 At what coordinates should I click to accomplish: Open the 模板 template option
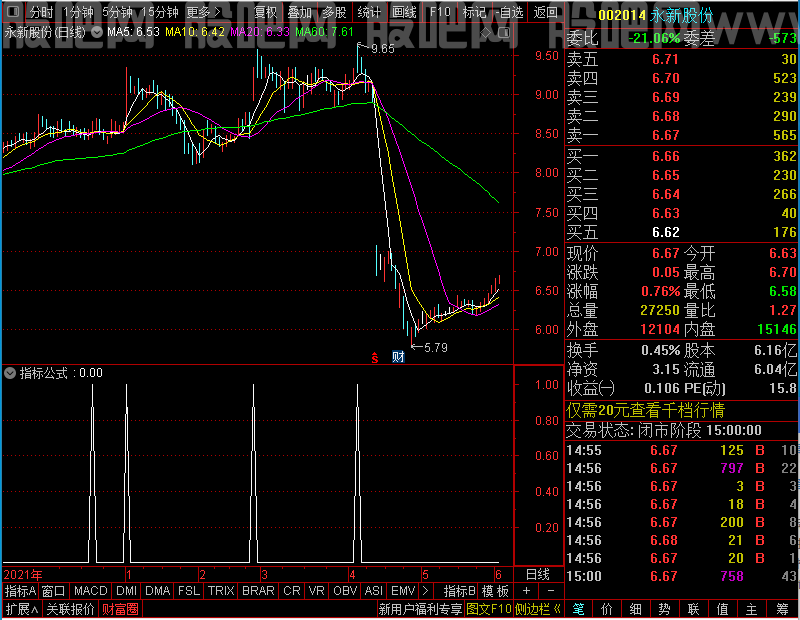[495, 591]
